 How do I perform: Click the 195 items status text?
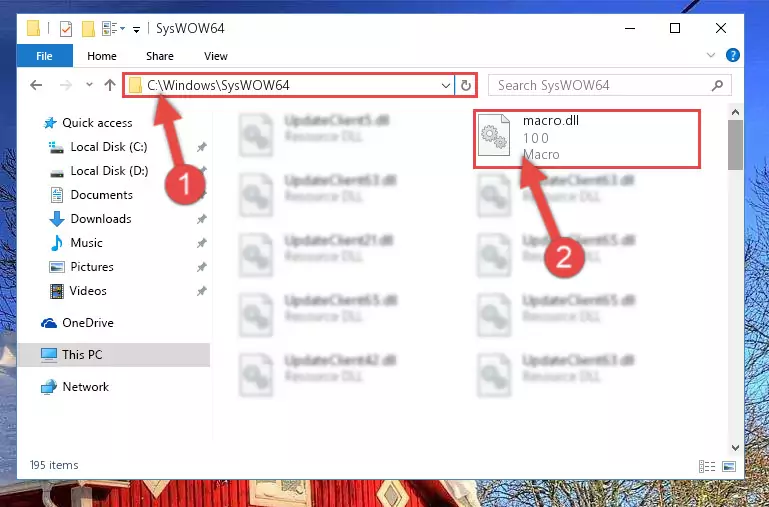tap(54, 465)
